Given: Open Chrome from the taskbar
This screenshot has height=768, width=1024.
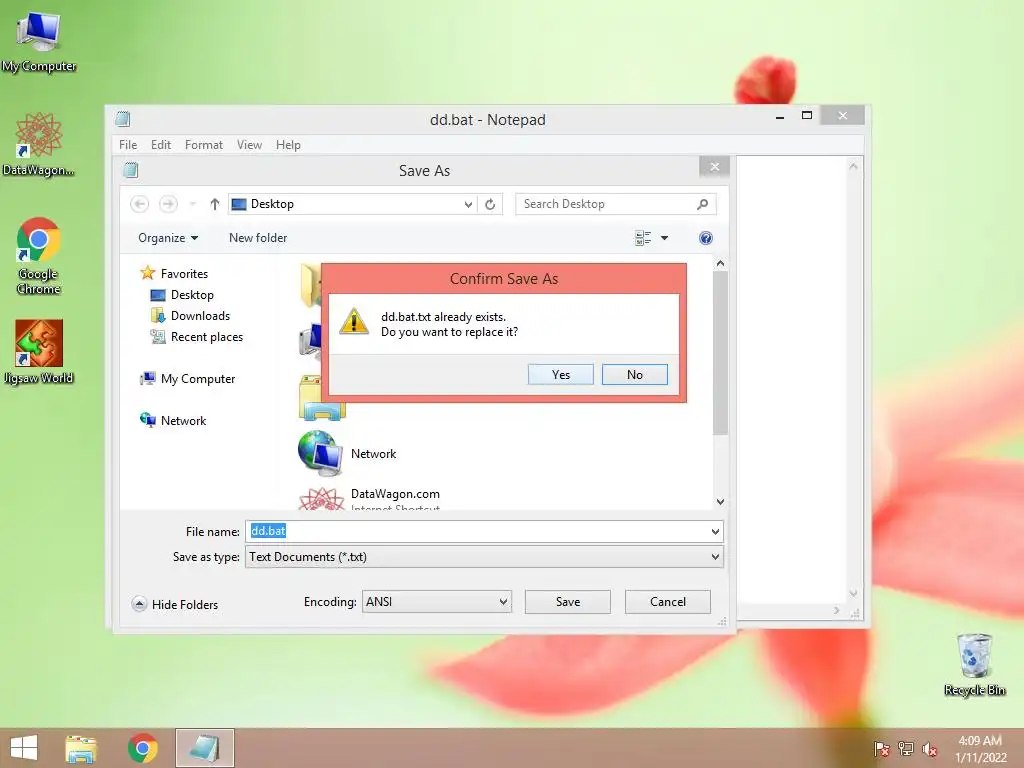Looking at the screenshot, I should tap(142, 748).
